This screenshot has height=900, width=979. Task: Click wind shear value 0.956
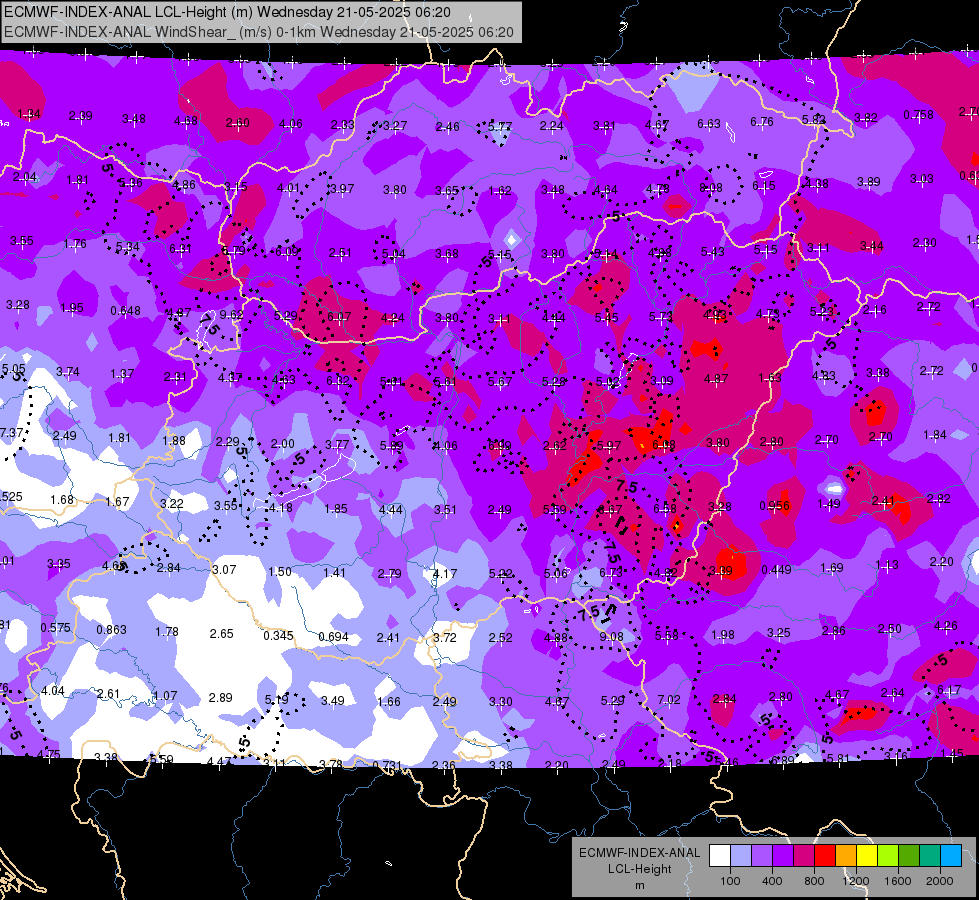(x=774, y=505)
